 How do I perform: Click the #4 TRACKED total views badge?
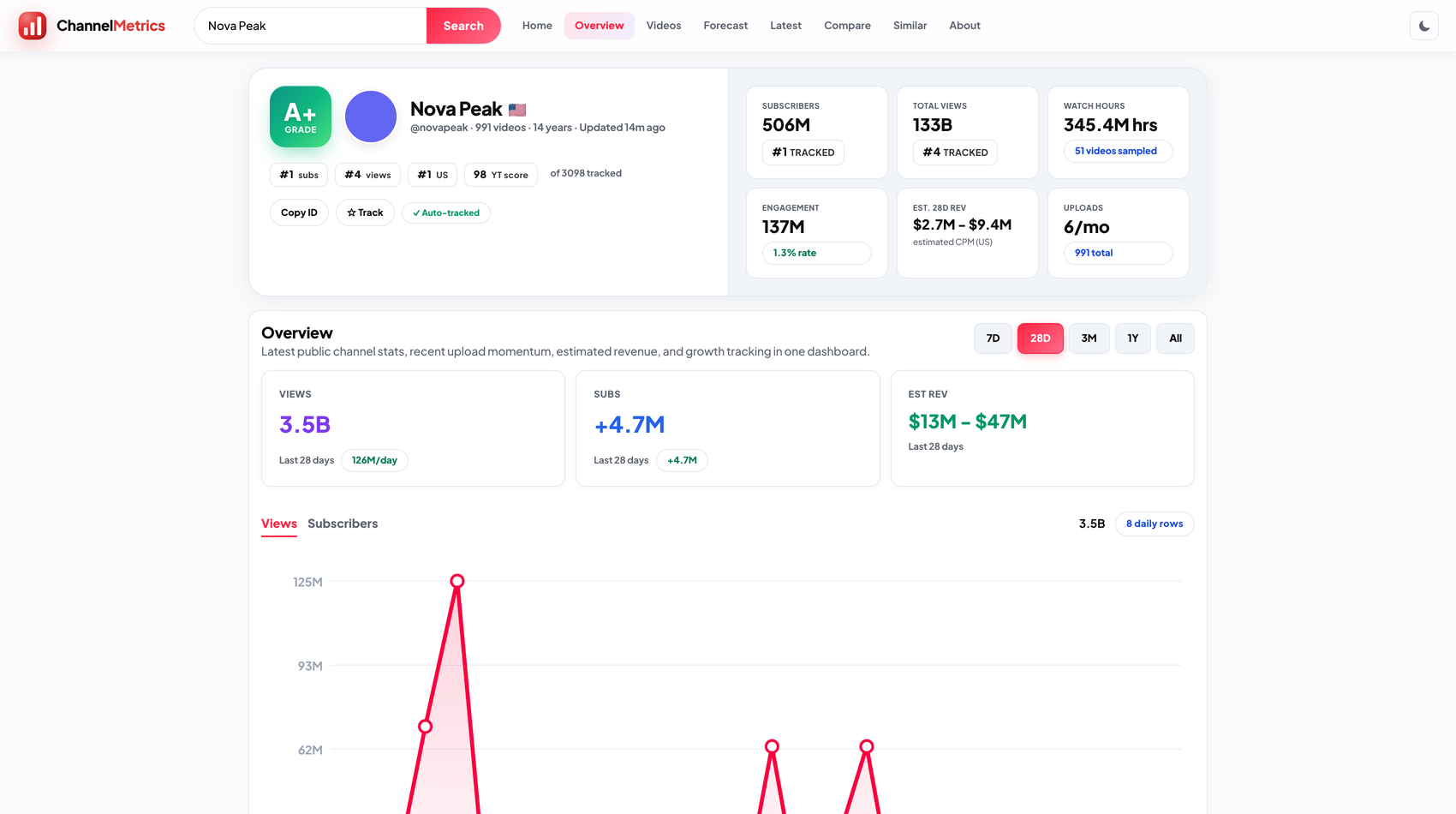pyautogui.click(x=955, y=153)
